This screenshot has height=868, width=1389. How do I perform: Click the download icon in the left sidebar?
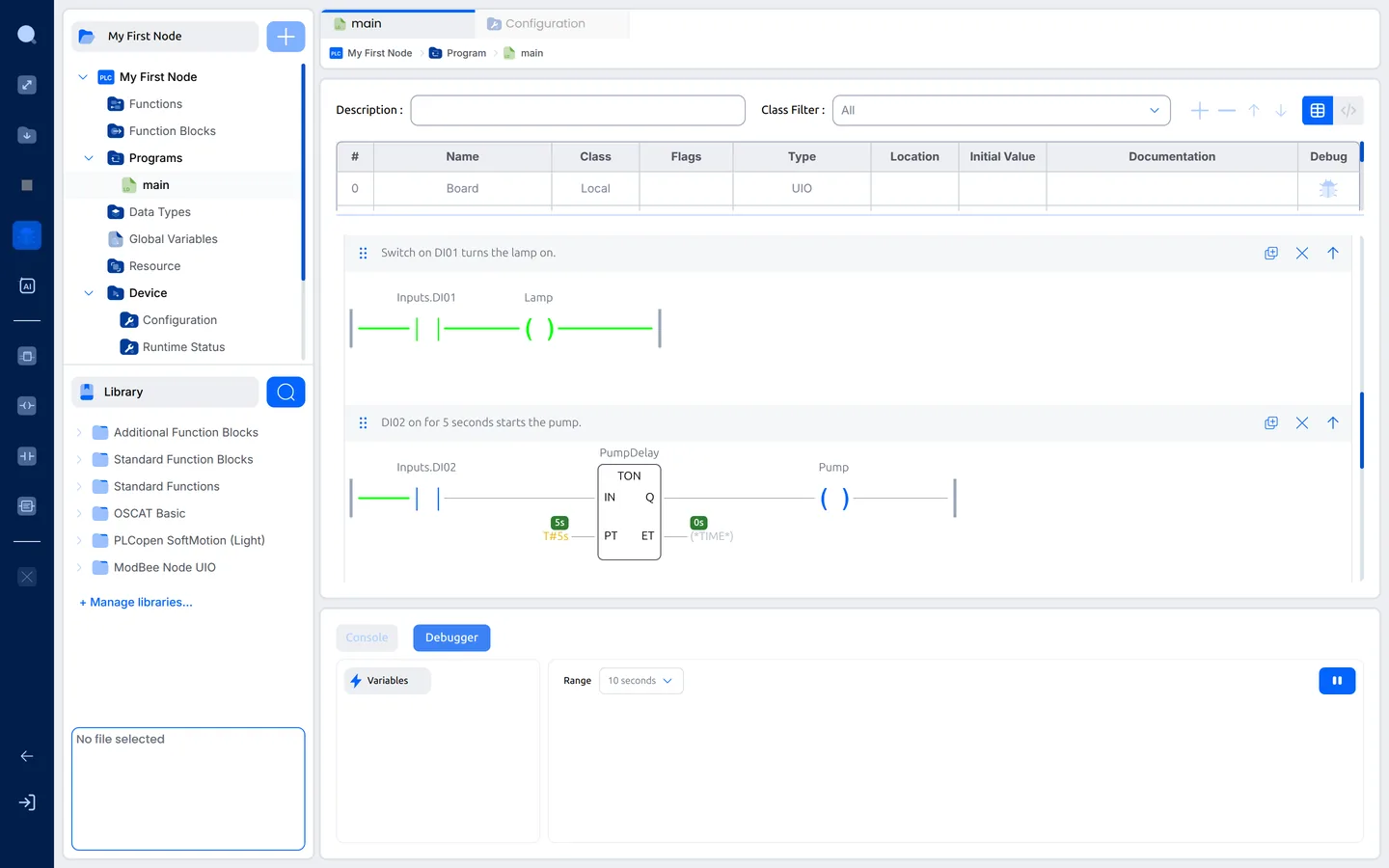click(27, 135)
